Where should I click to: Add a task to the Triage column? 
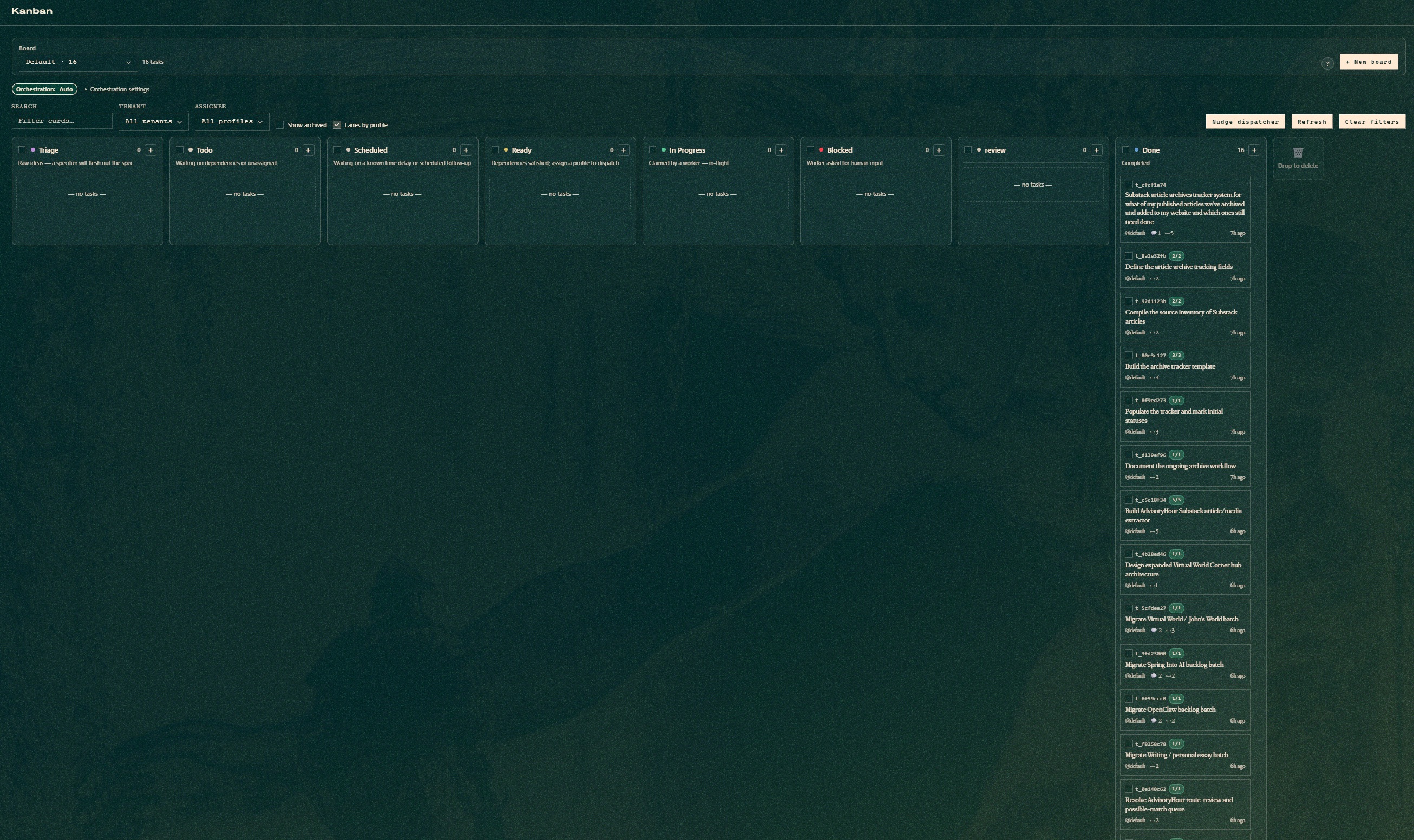click(150, 150)
